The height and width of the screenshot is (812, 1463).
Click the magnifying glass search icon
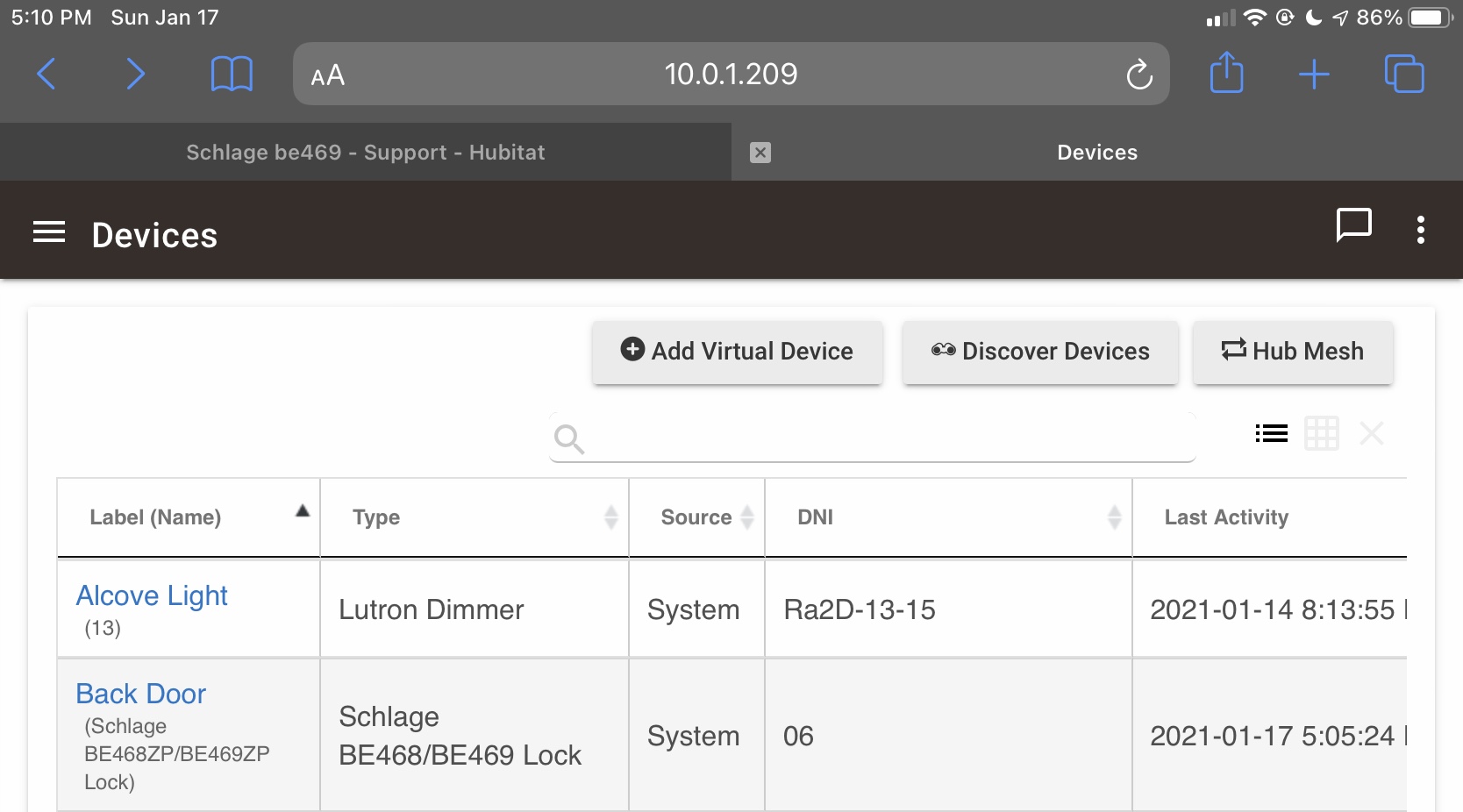[x=569, y=438]
